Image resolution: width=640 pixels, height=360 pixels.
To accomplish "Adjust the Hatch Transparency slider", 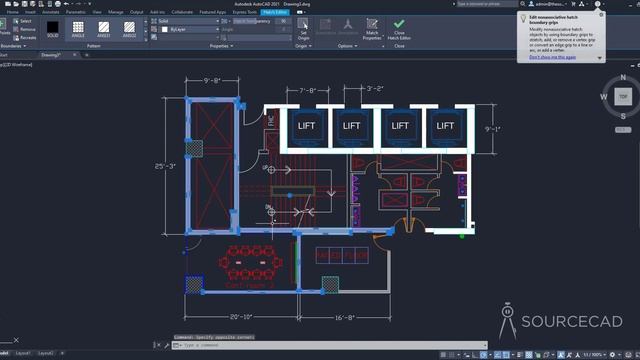I will tap(252, 21).
